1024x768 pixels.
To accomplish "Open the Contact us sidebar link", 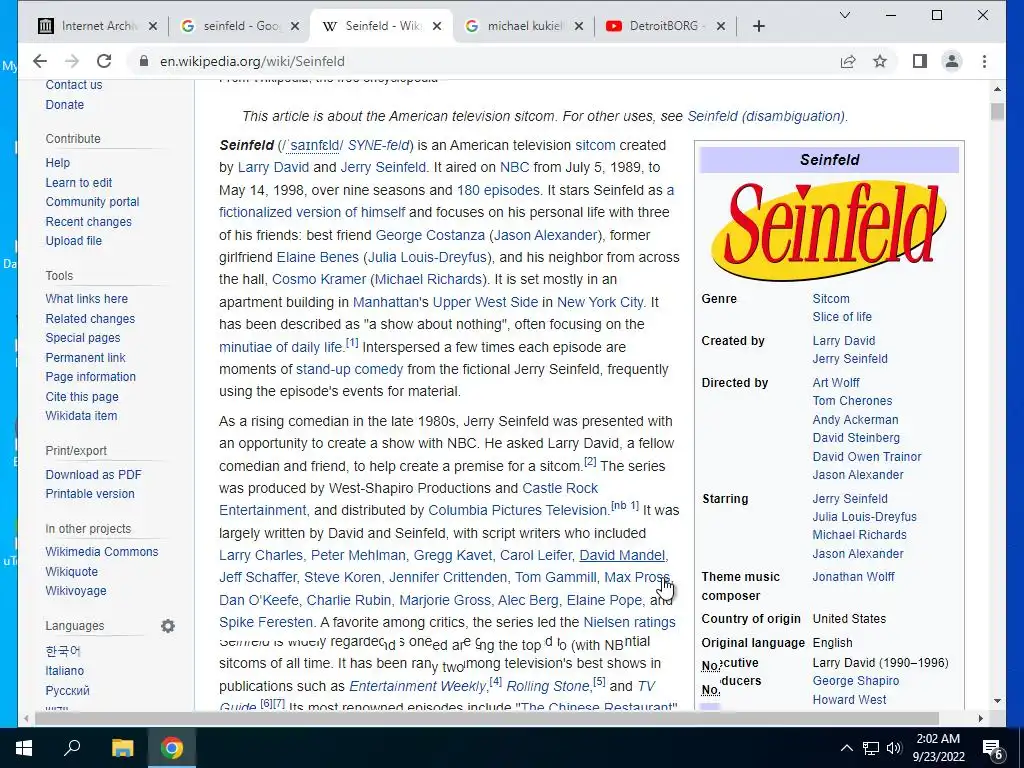I will 74,85.
